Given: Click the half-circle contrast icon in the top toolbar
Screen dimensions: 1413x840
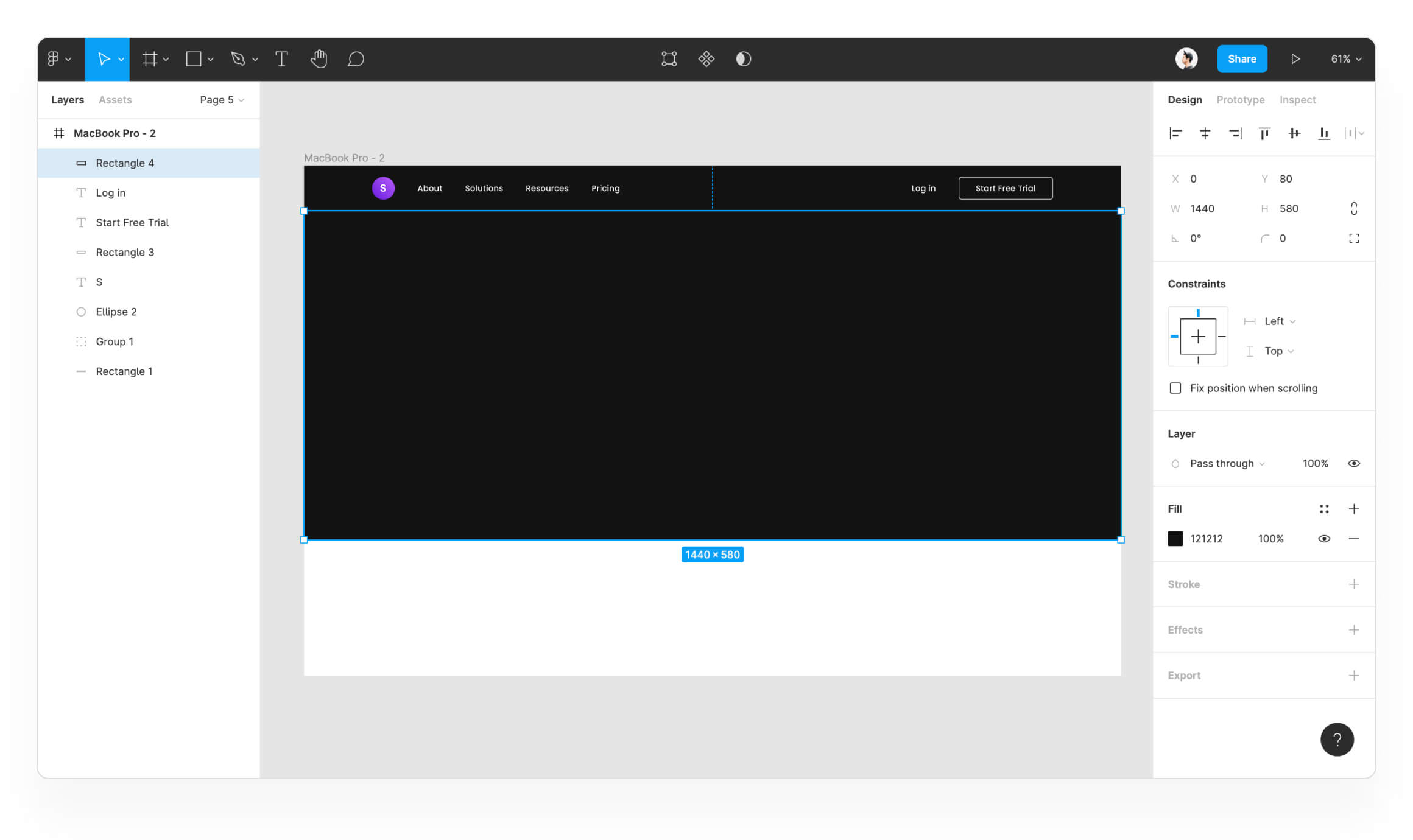Looking at the screenshot, I should 743,59.
